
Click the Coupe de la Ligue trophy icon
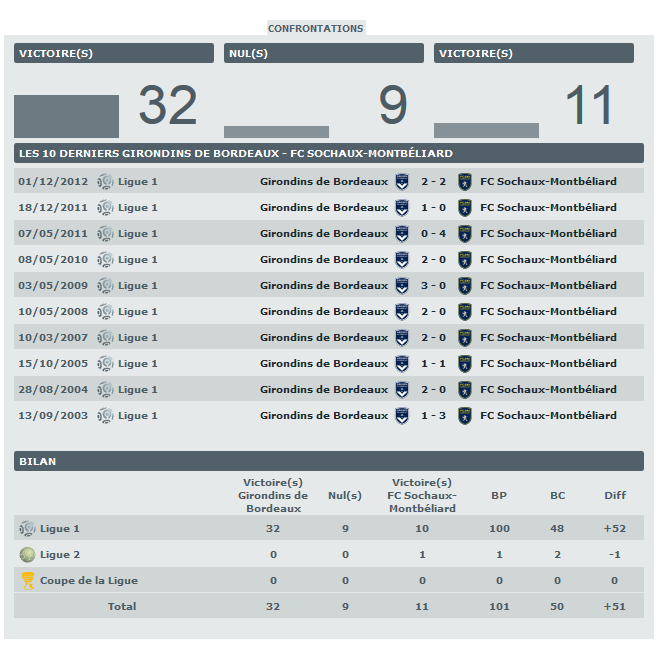pyautogui.click(x=28, y=581)
